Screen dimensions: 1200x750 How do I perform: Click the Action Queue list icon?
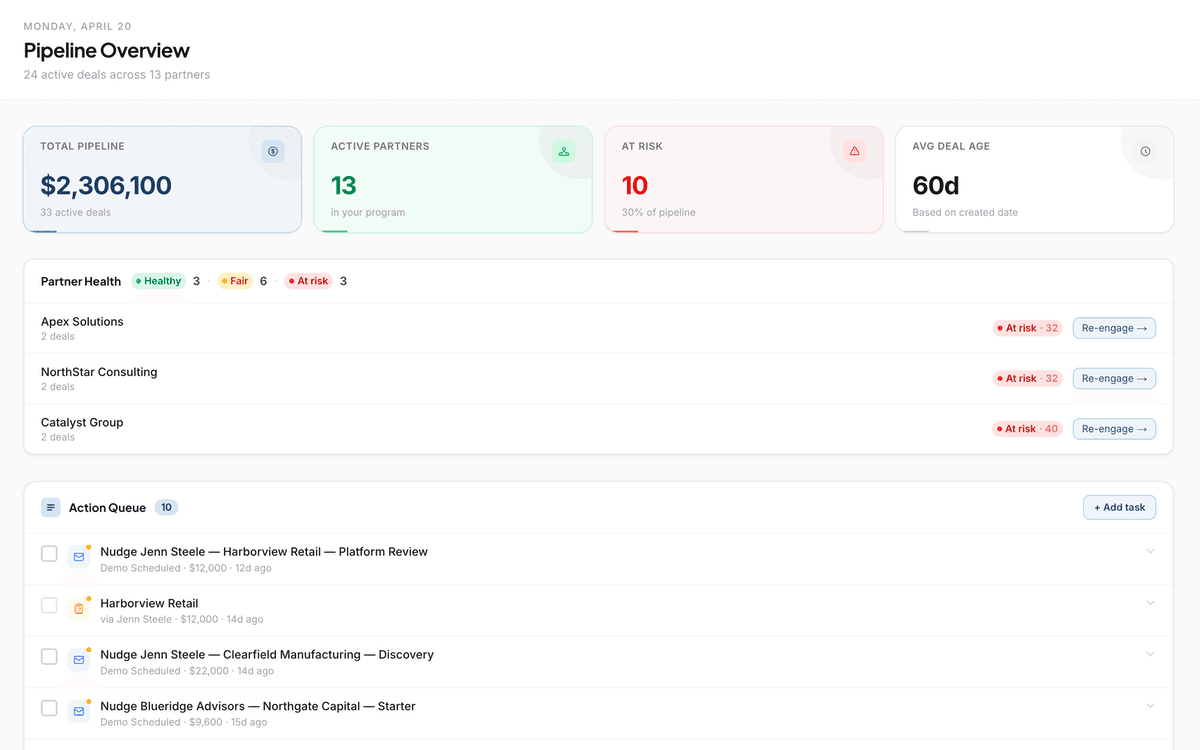pos(51,508)
